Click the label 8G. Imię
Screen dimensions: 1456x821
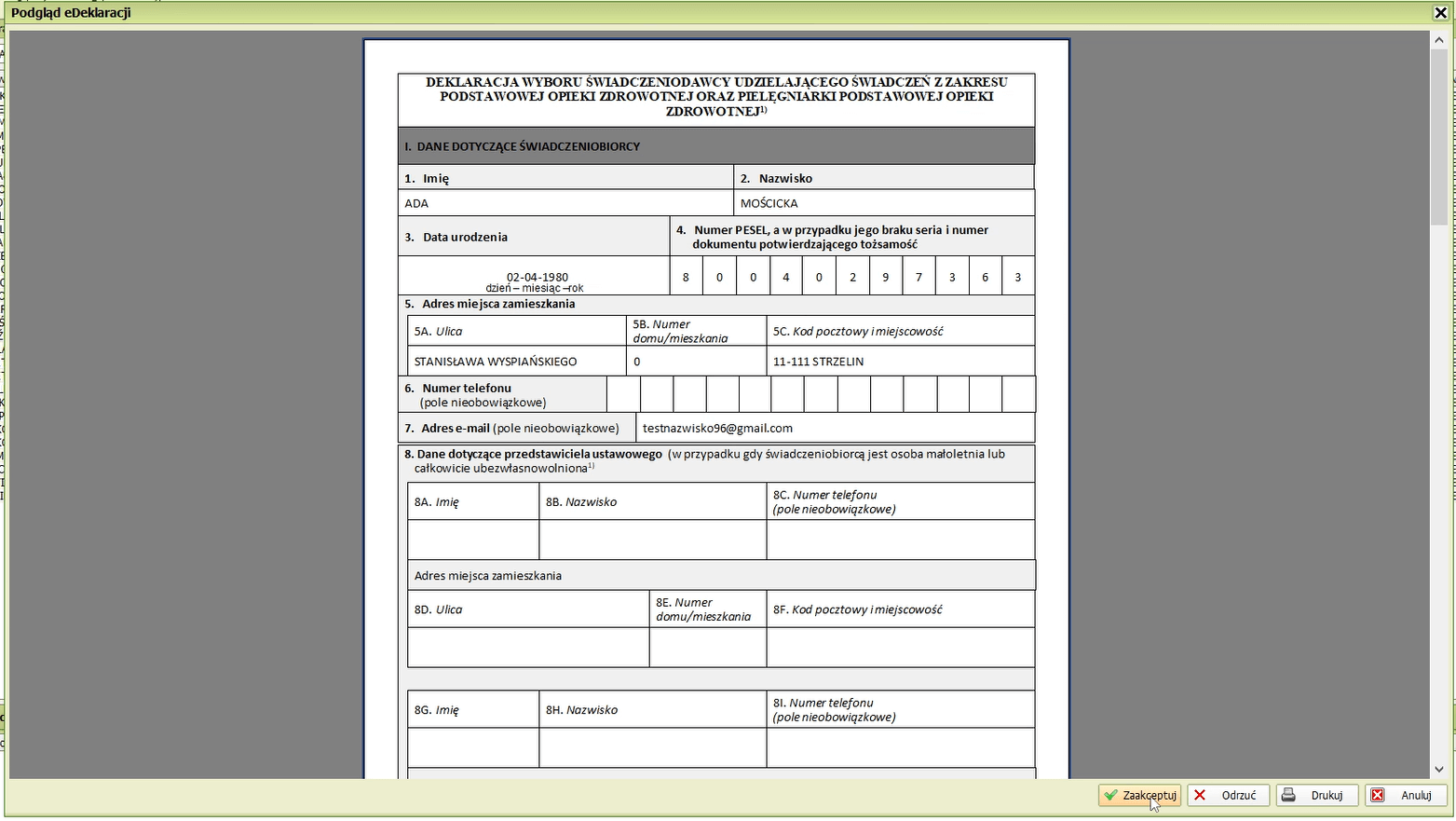[437, 709]
